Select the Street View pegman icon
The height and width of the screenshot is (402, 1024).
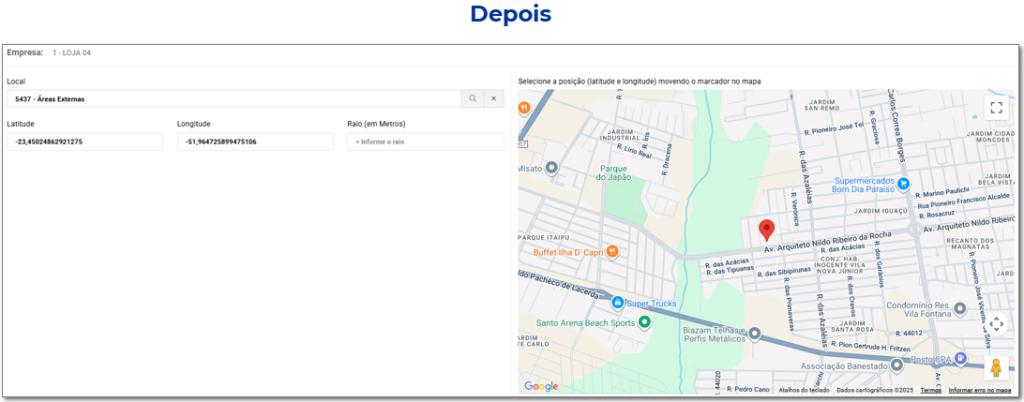(995, 367)
